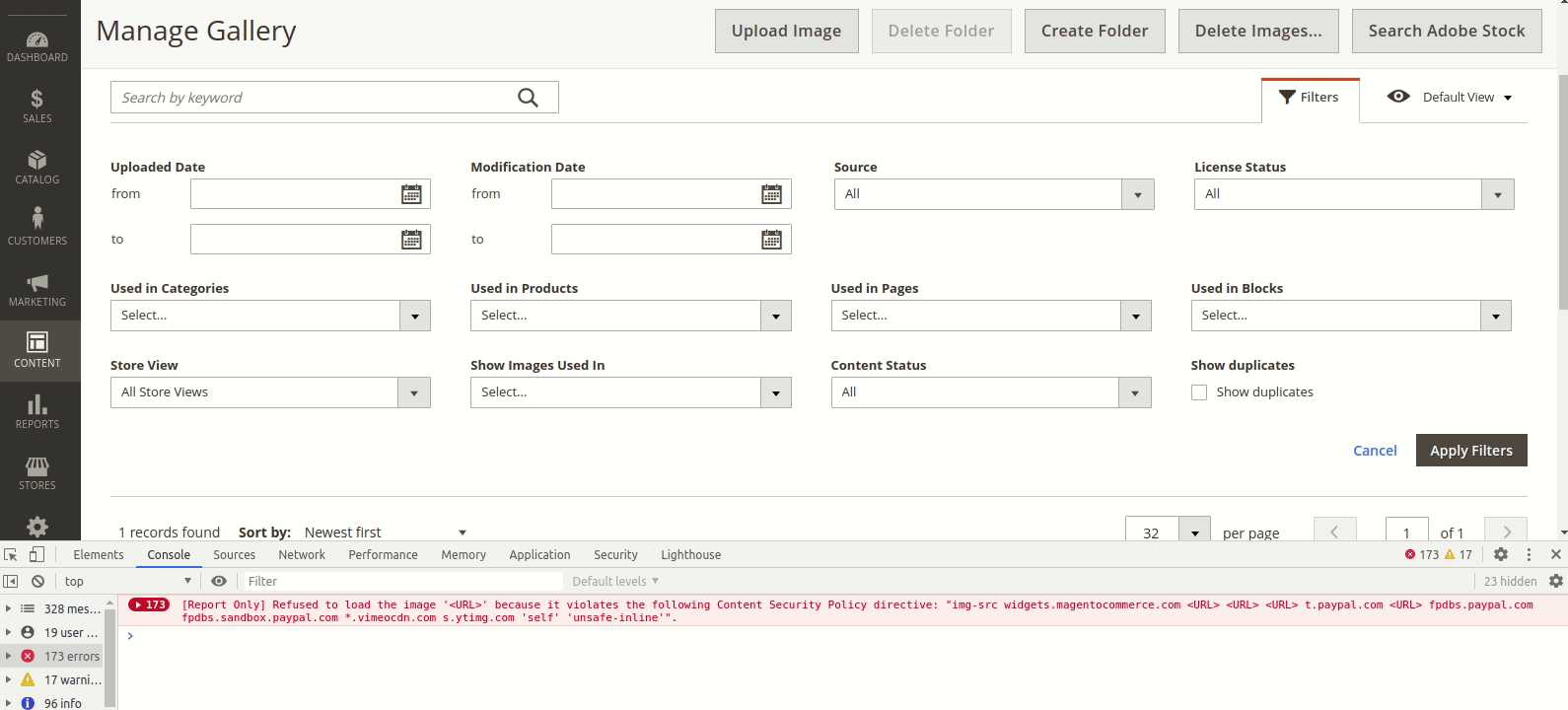
Task: Open Show Images Used In select
Action: [631, 392]
